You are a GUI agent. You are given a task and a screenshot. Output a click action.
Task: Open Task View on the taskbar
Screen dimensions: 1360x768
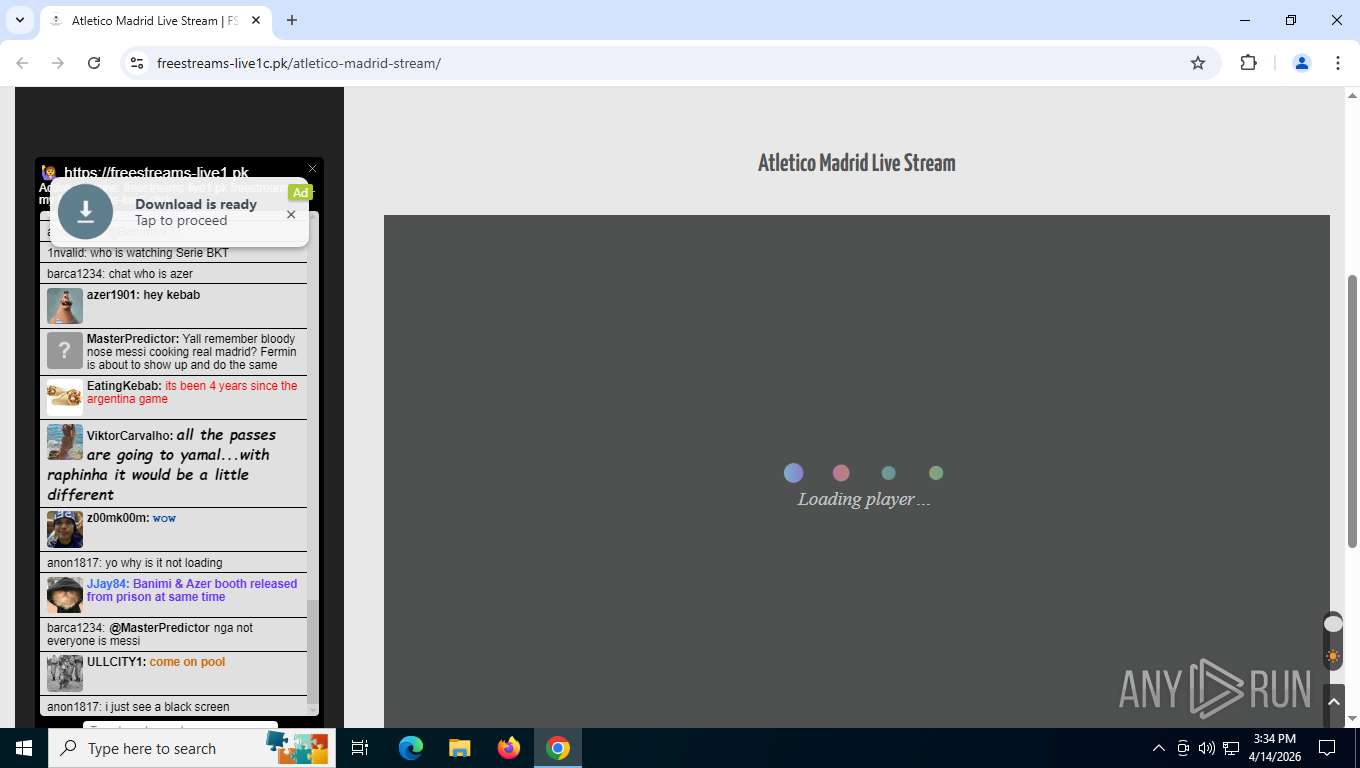pos(360,748)
